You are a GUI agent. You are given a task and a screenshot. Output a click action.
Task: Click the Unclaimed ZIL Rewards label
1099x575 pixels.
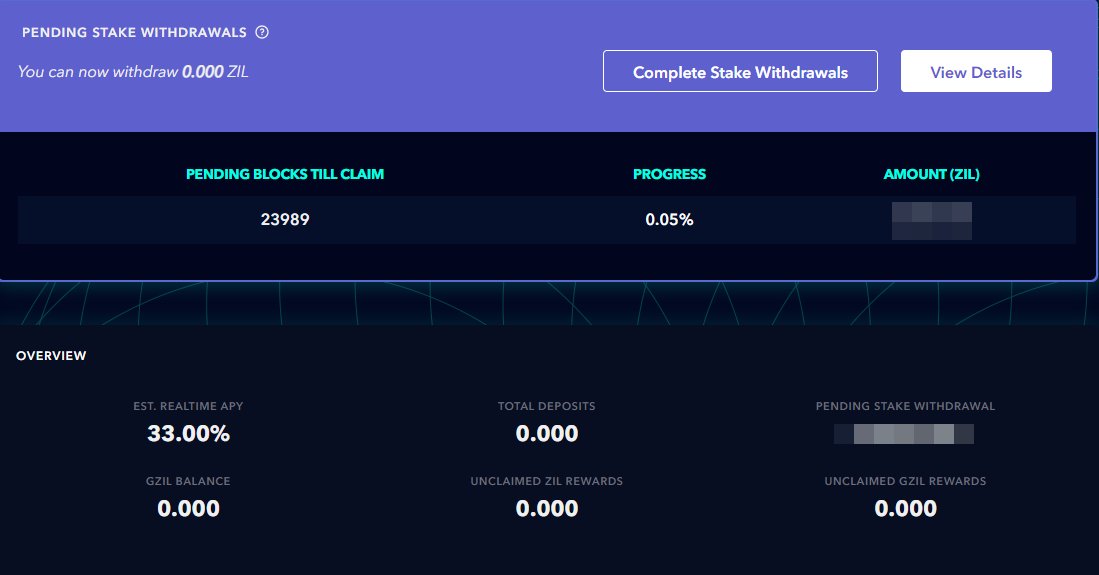[547, 481]
